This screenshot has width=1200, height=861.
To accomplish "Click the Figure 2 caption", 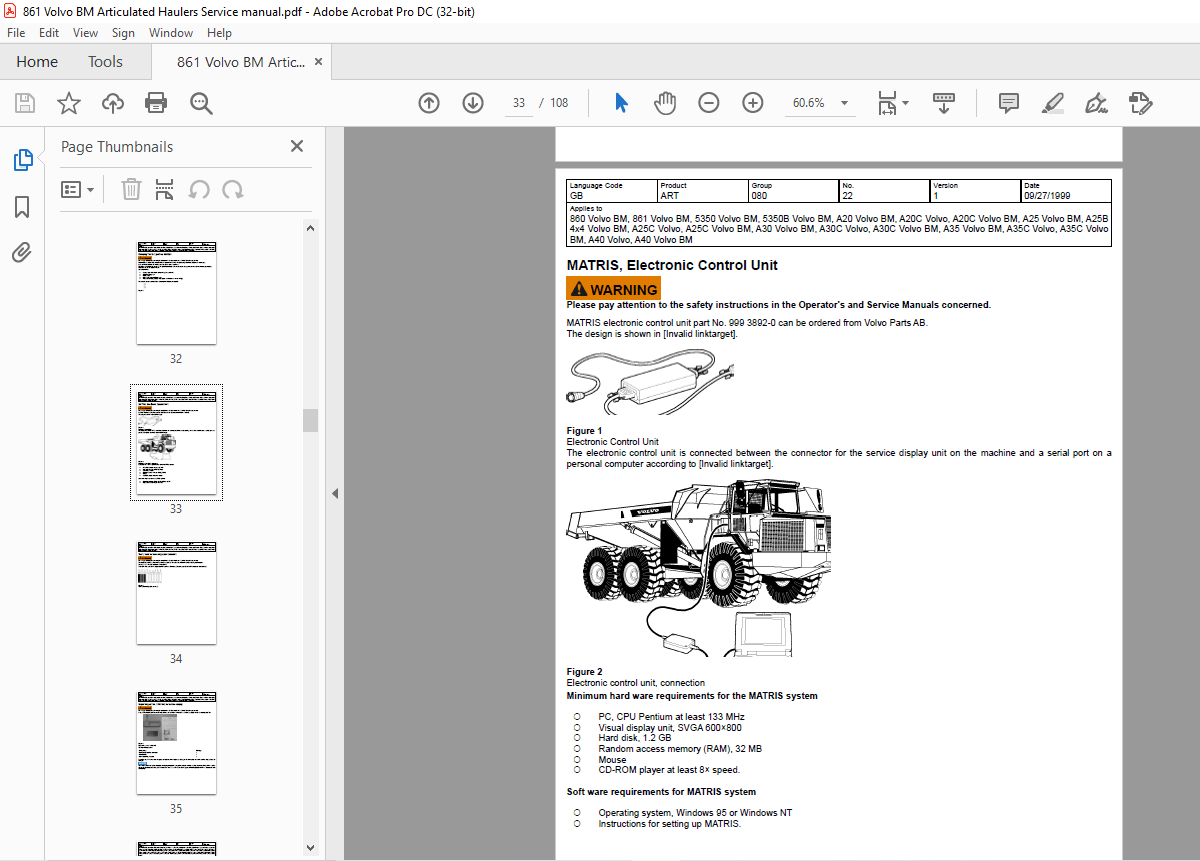I will tap(584, 672).
